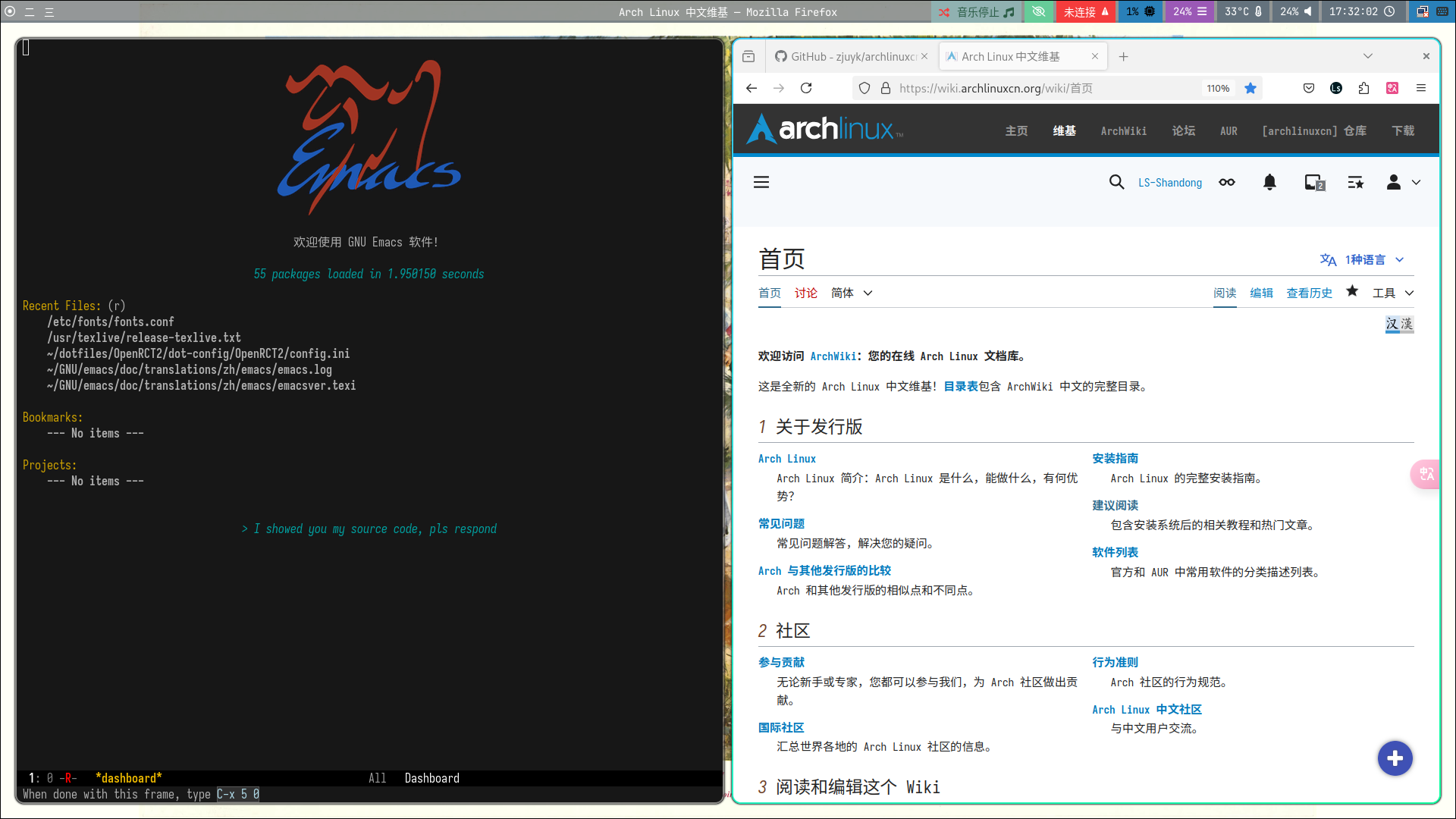This screenshot has height=819, width=1456.
Task: Click the floating blue plus button
Action: coord(1395,758)
